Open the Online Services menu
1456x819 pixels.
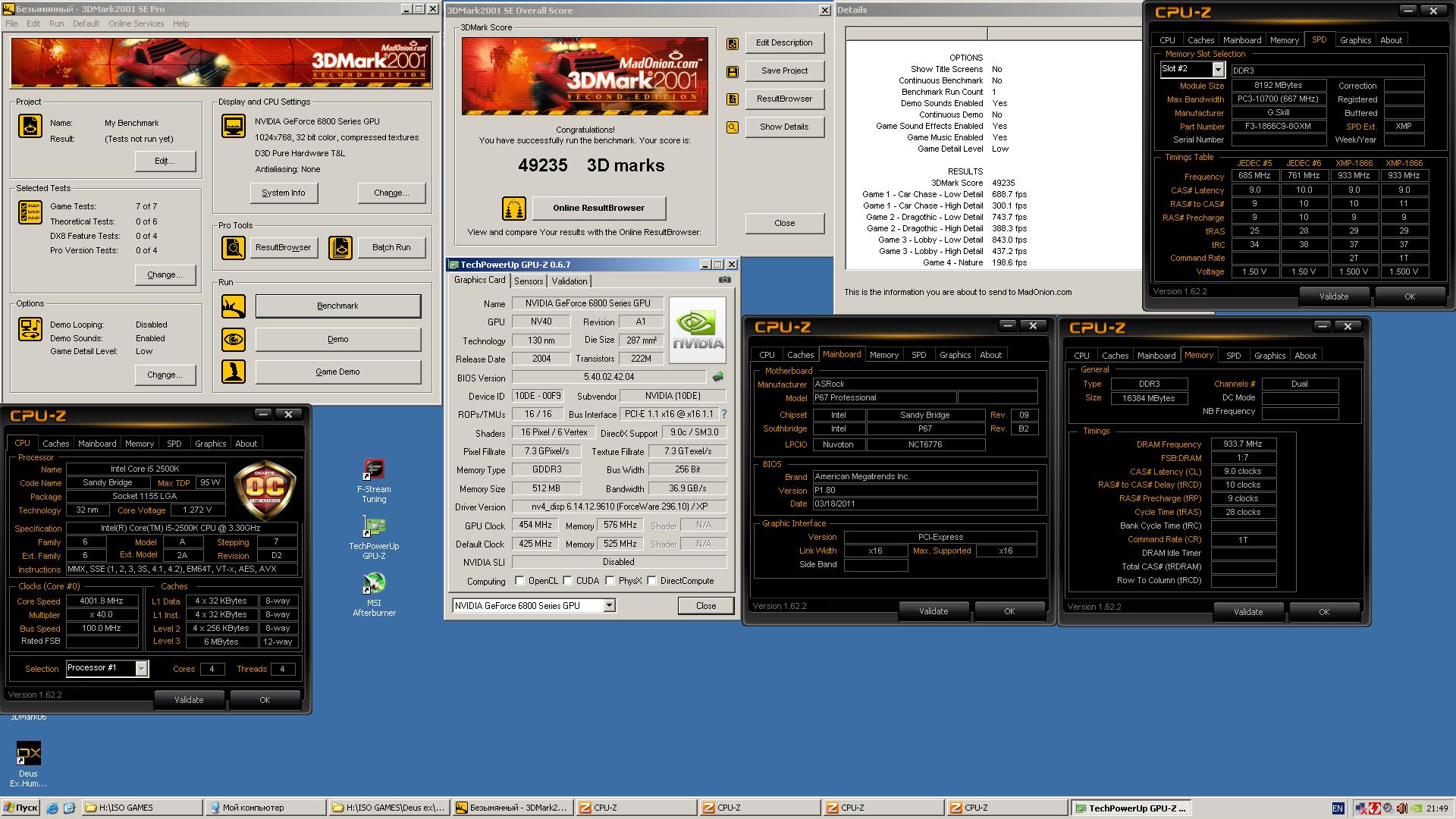pyautogui.click(x=136, y=24)
